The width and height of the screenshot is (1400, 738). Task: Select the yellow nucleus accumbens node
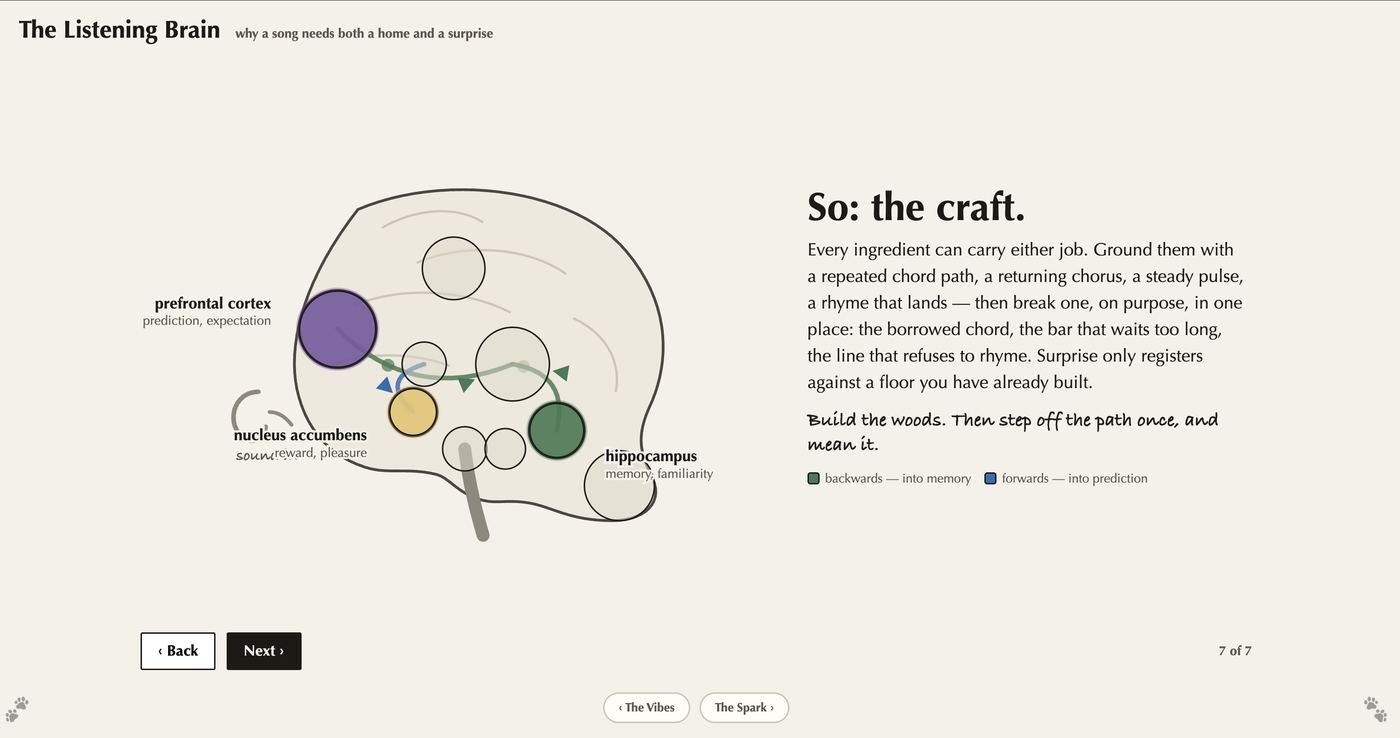[x=413, y=412]
